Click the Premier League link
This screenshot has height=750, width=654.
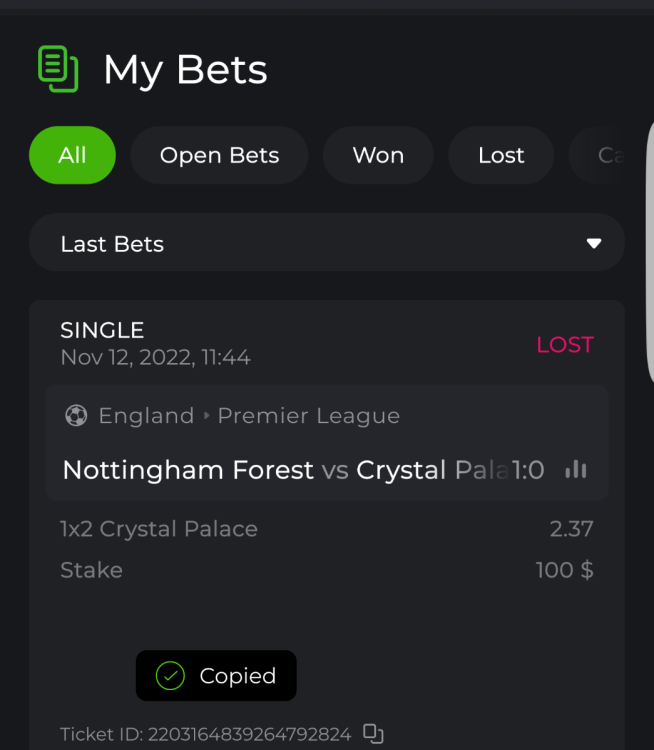[309, 416]
